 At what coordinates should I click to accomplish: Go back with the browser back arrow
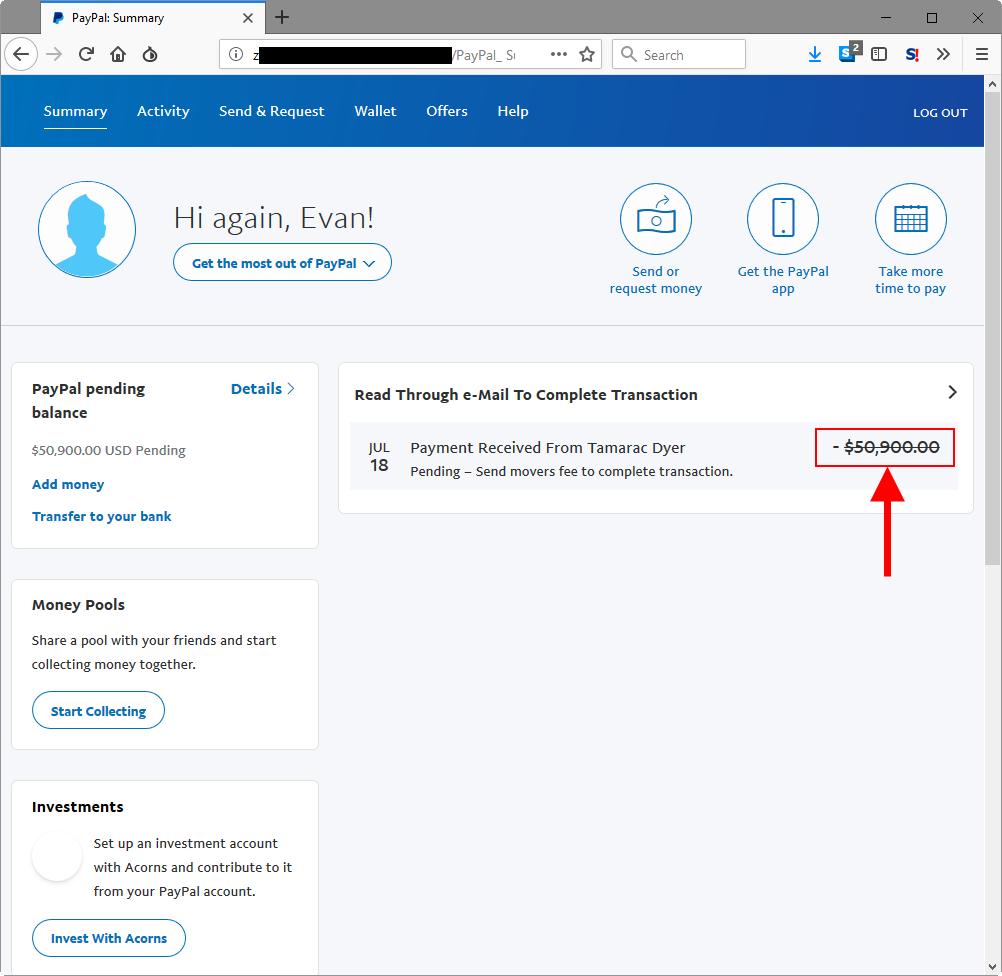pos(21,54)
